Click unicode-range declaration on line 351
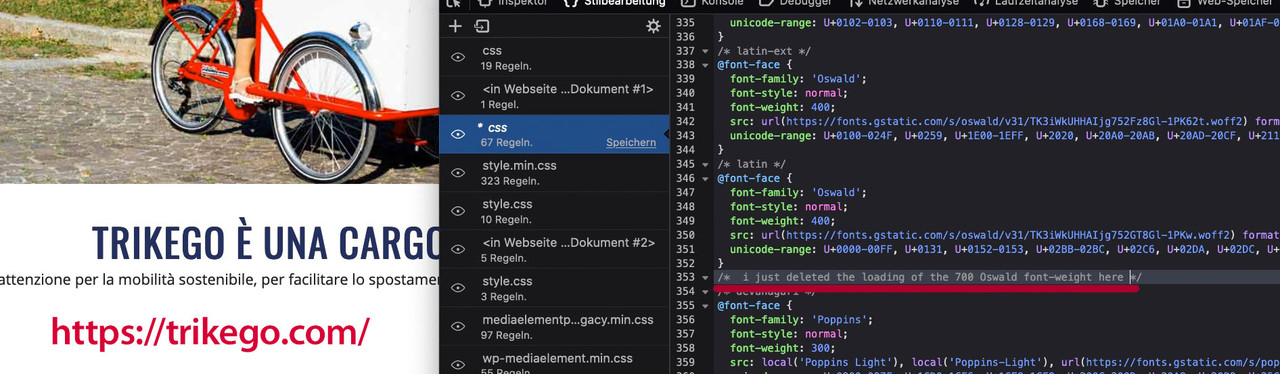 coord(1005,249)
